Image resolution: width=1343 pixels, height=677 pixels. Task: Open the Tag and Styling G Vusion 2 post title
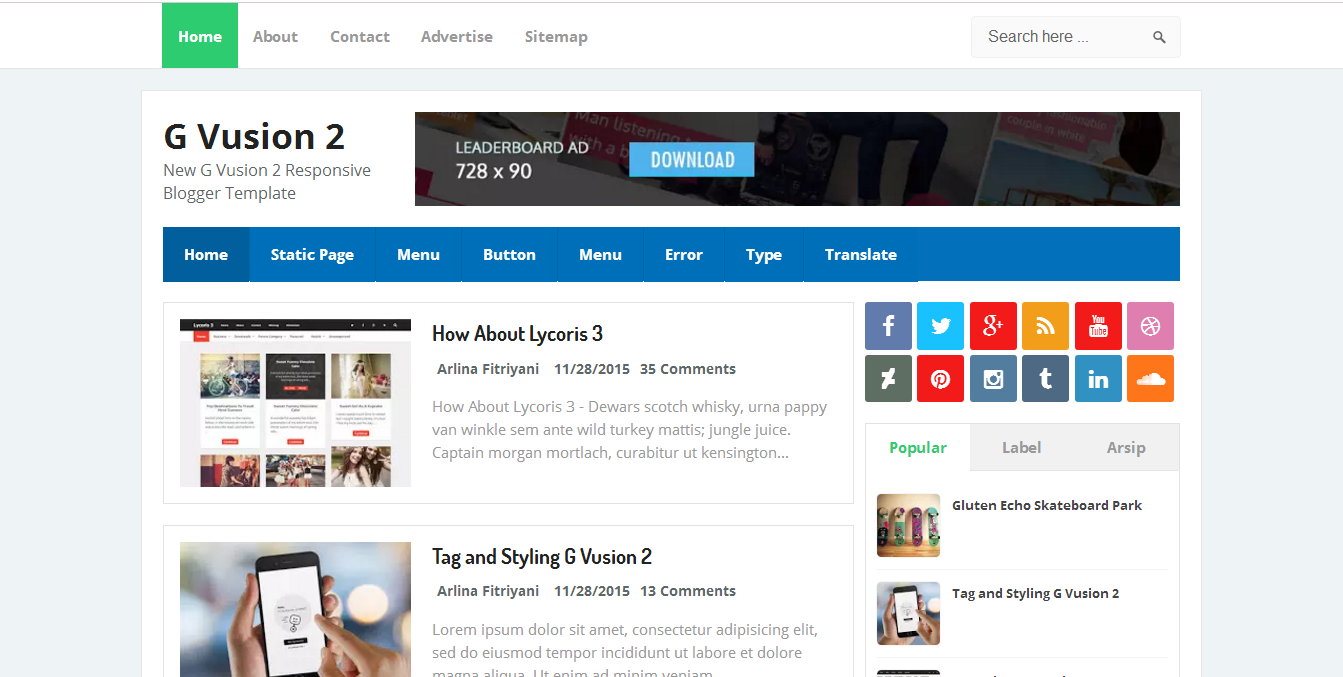pos(542,556)
